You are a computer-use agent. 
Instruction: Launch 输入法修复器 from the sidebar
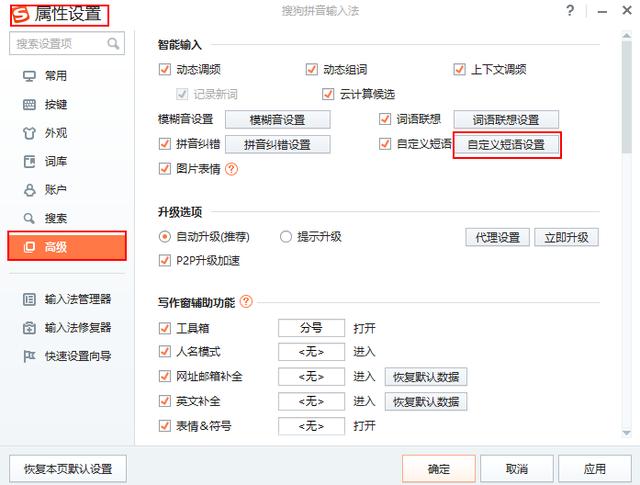tap(67, 327)
